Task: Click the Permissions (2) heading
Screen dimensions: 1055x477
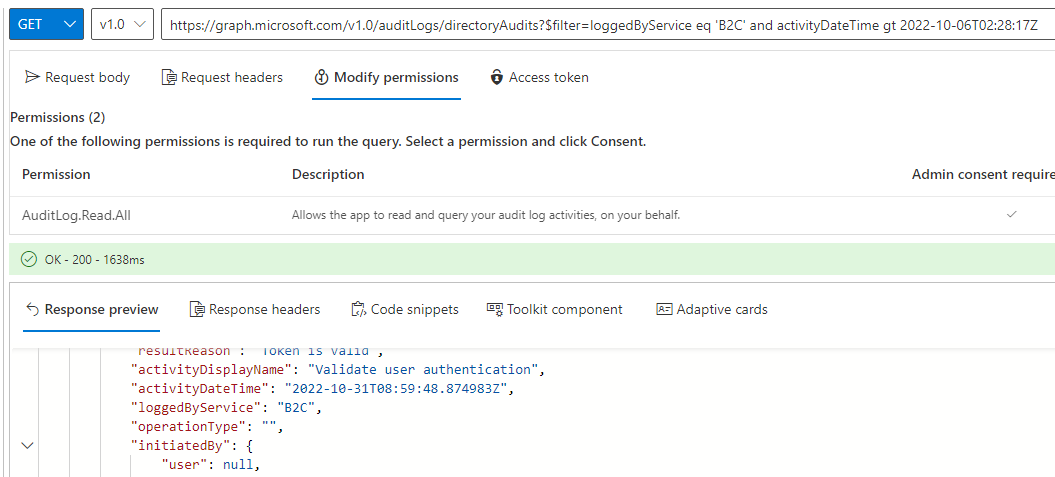Action: 58,118
